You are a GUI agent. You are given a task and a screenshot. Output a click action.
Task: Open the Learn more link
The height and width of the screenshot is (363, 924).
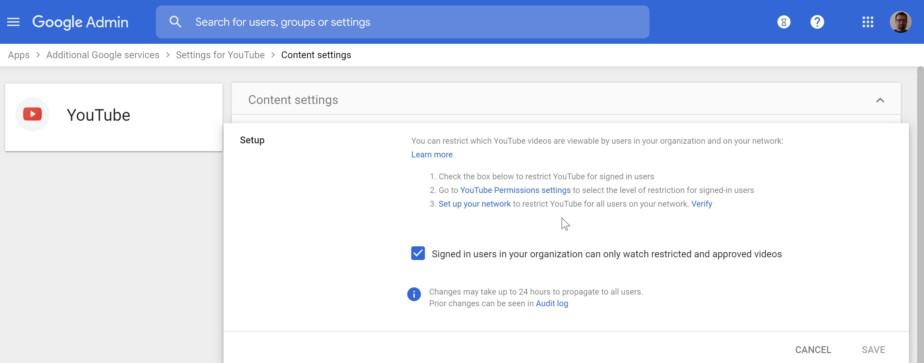tap(432, 154)
